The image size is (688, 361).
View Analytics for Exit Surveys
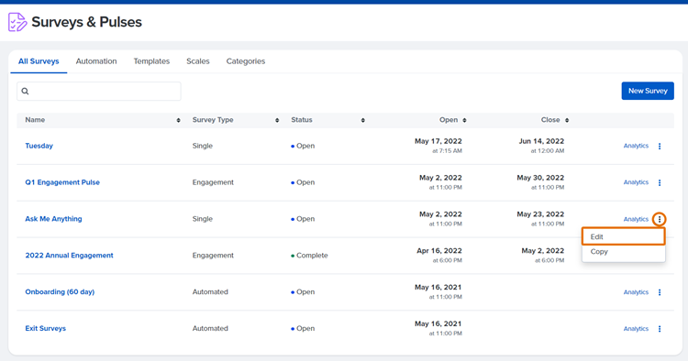click(636, 329)
